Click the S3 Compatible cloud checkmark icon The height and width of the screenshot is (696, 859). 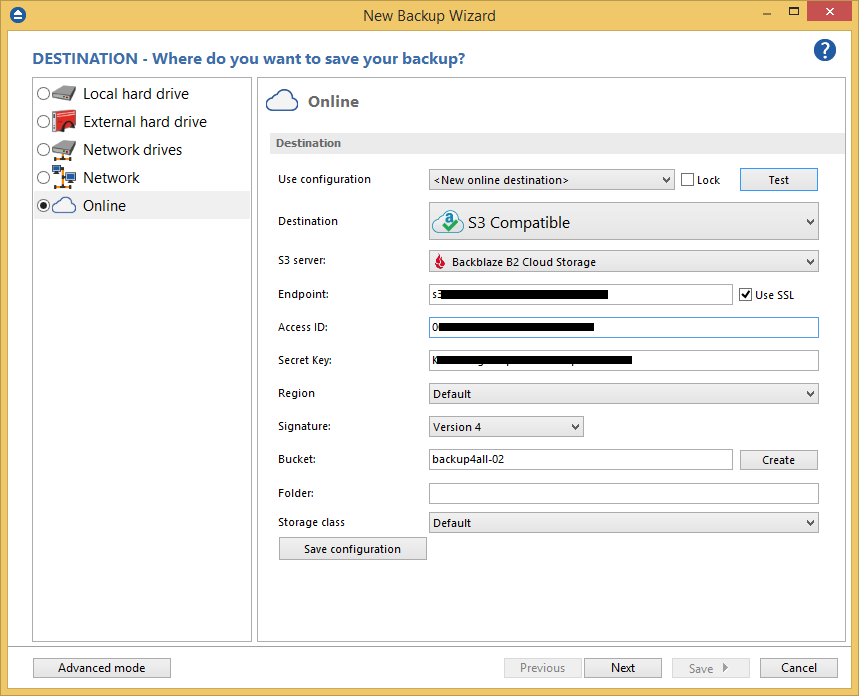(448, 222)
